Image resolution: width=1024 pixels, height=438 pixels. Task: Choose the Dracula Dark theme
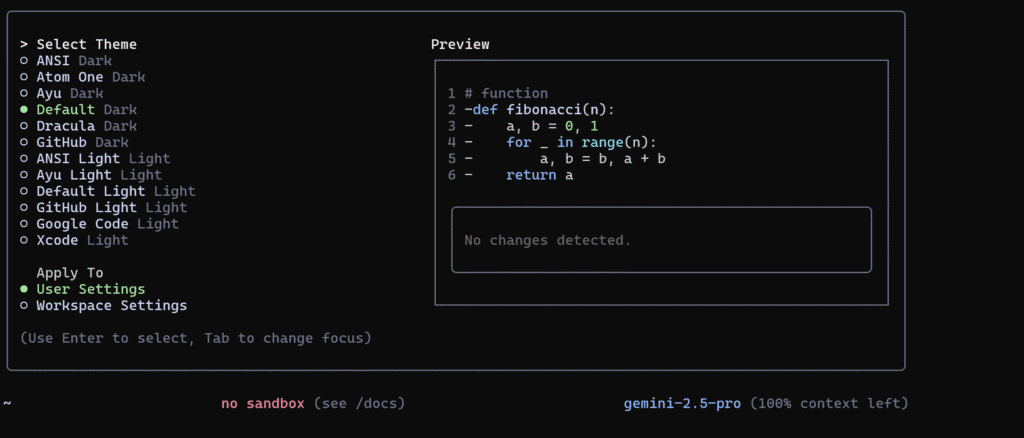78,126
